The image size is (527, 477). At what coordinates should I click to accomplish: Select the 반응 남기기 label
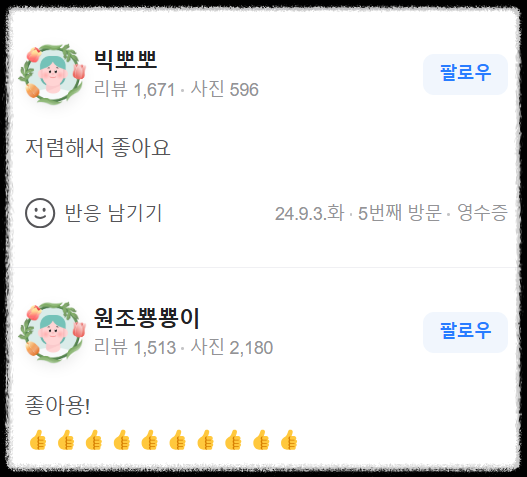tap(113, 213)
